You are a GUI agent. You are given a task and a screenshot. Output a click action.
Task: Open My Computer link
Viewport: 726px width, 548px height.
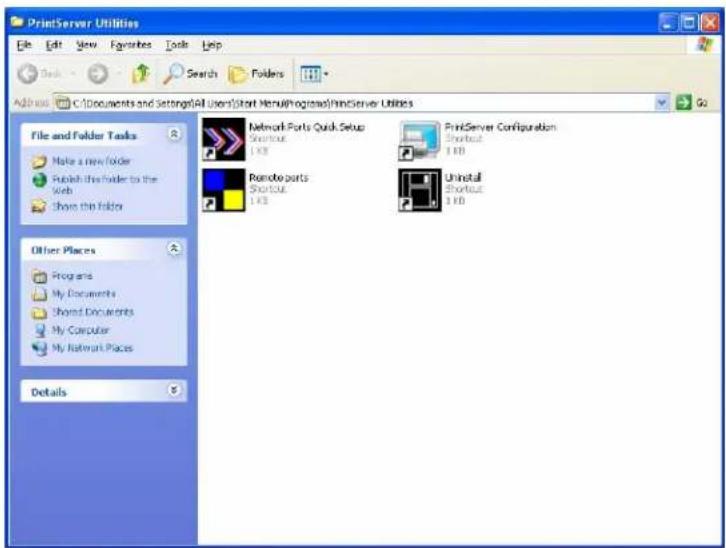point(81,330)
